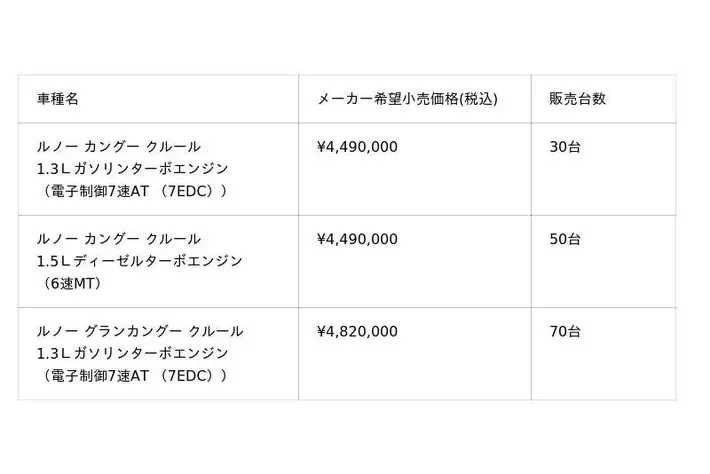Click the グランカングー row (電子制御7速AT (7EDC)) text

pyautogui.click(x=134, y=376)
